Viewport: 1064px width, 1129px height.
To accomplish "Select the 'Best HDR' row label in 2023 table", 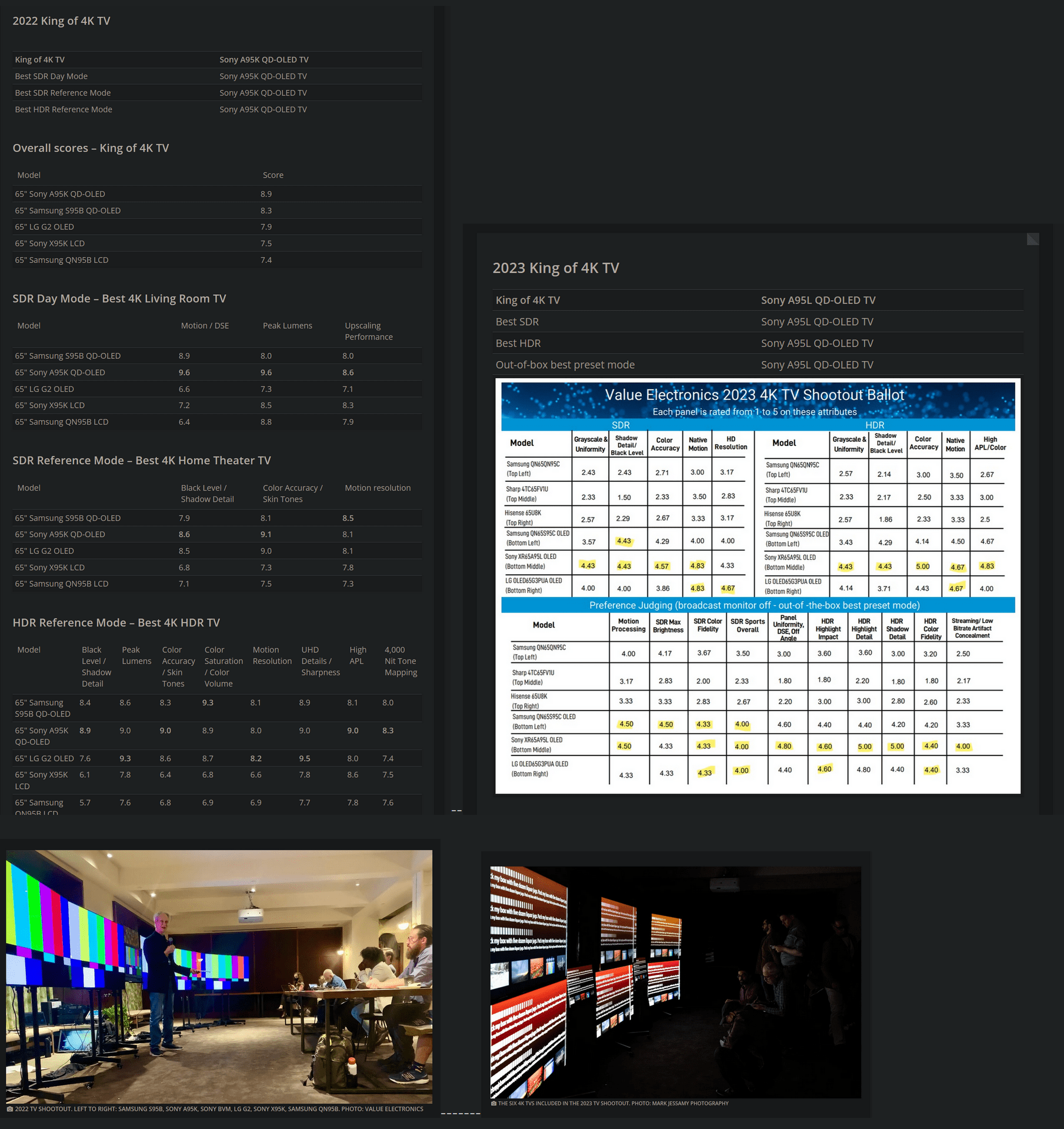I will point(518,344).
